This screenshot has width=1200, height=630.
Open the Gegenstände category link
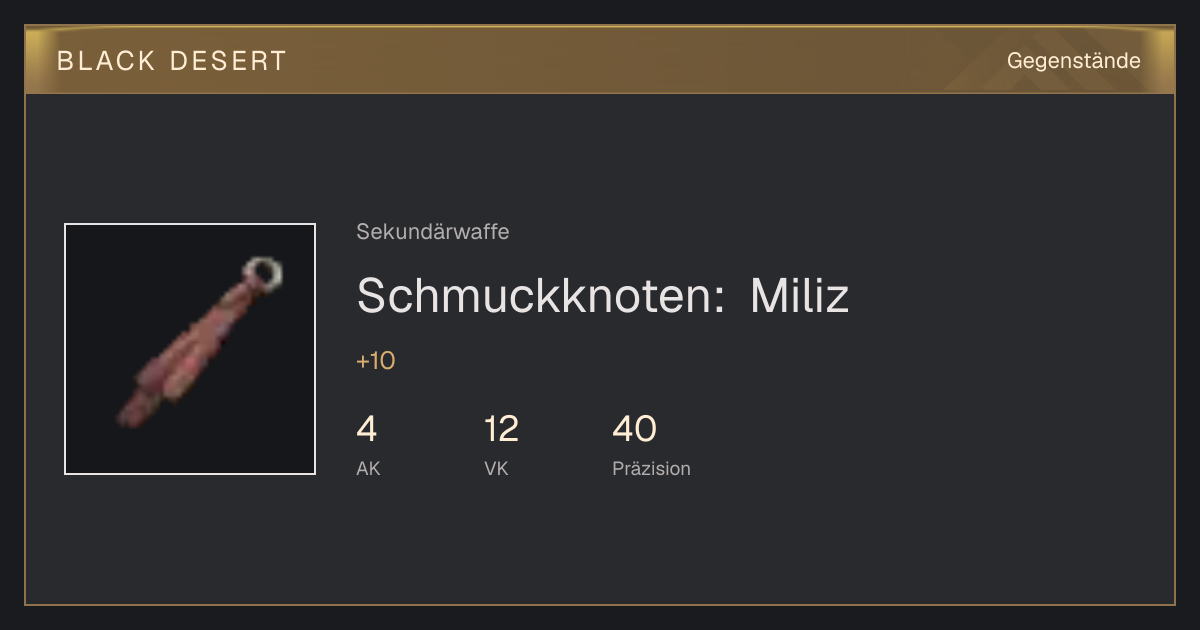click(x=1074, y=61)
